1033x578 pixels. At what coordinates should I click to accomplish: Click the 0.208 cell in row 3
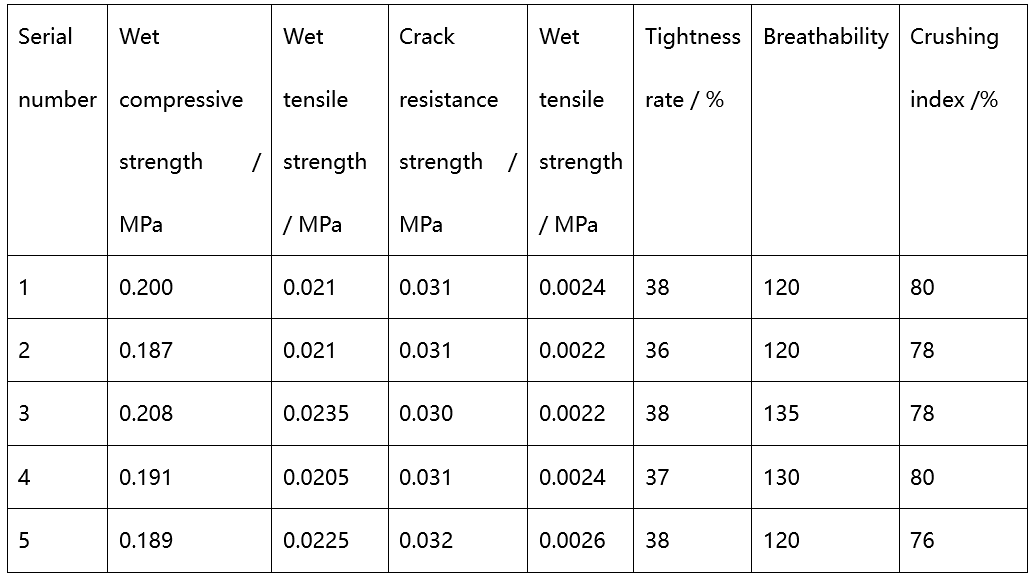(x=146, y=414)
